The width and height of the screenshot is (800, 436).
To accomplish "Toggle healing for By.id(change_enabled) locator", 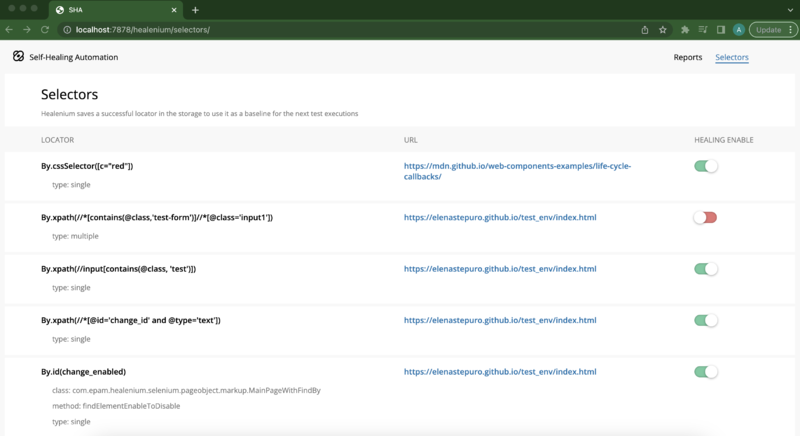I will tap(706, 372).
